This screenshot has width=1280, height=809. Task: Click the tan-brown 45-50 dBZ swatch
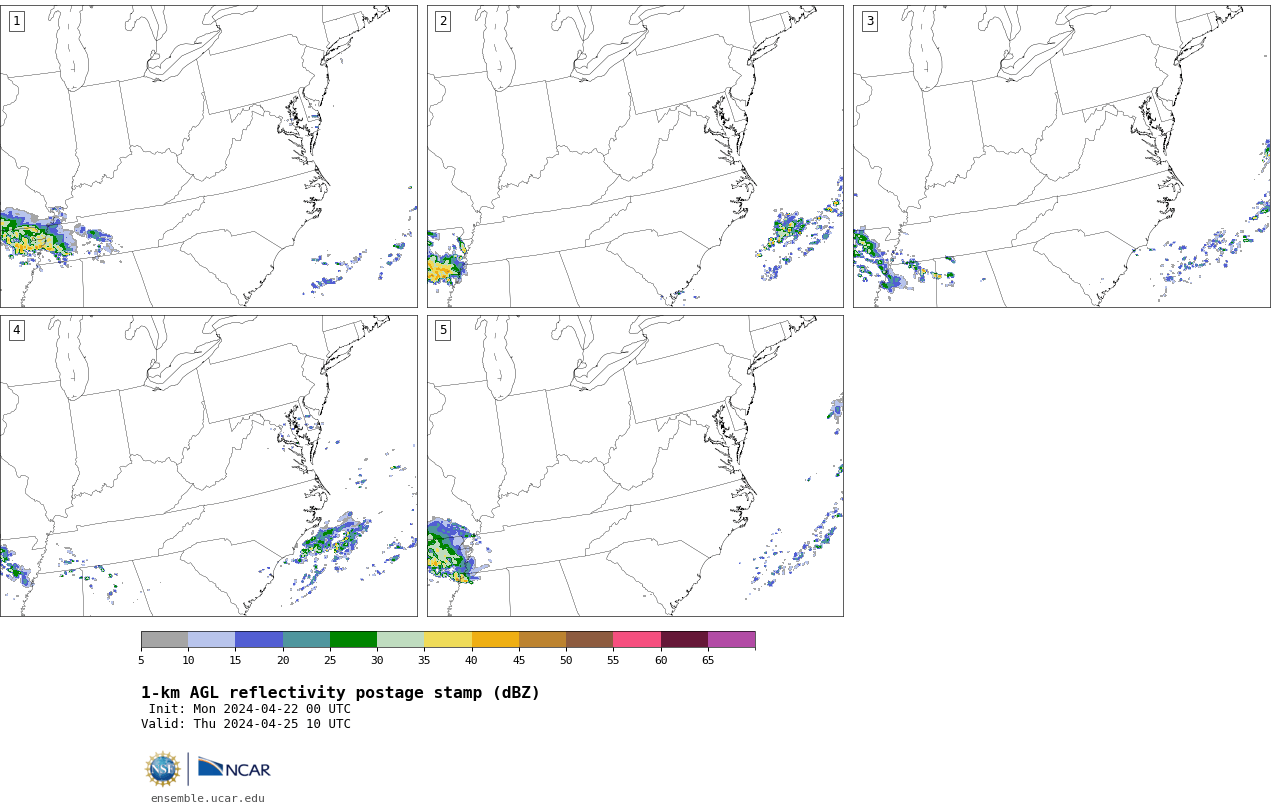(542, 640)
